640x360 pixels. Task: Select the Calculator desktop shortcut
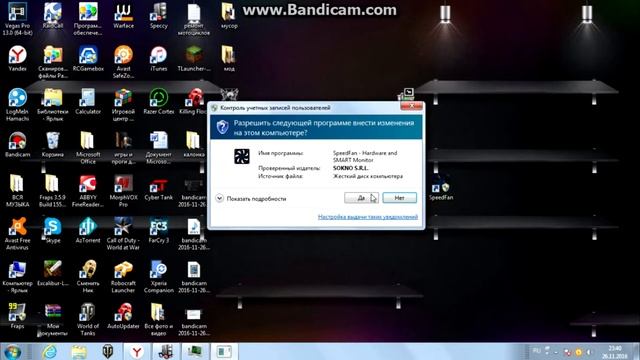(x=88, y=101)
